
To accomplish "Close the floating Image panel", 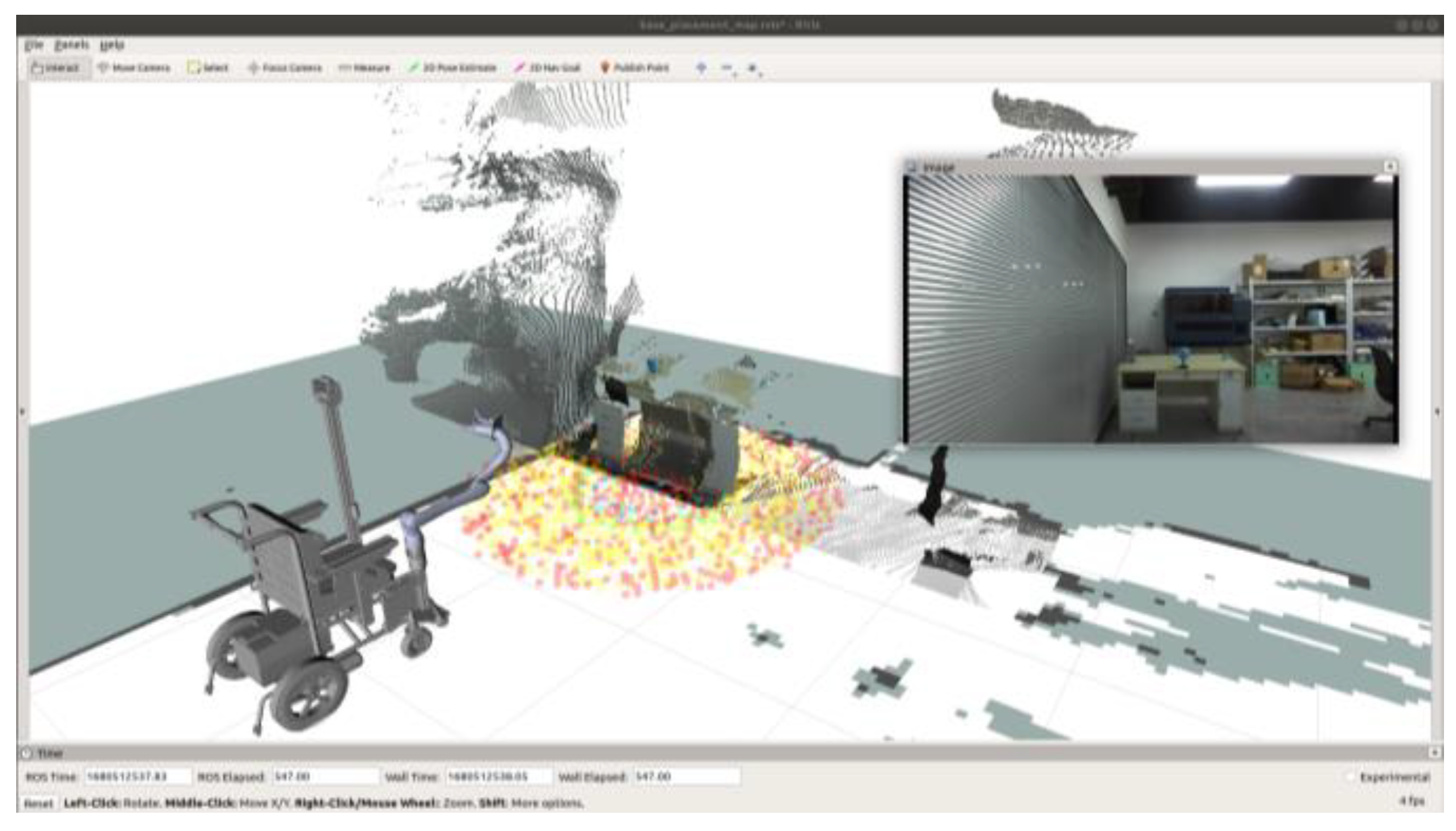I will pos(1389,166).
